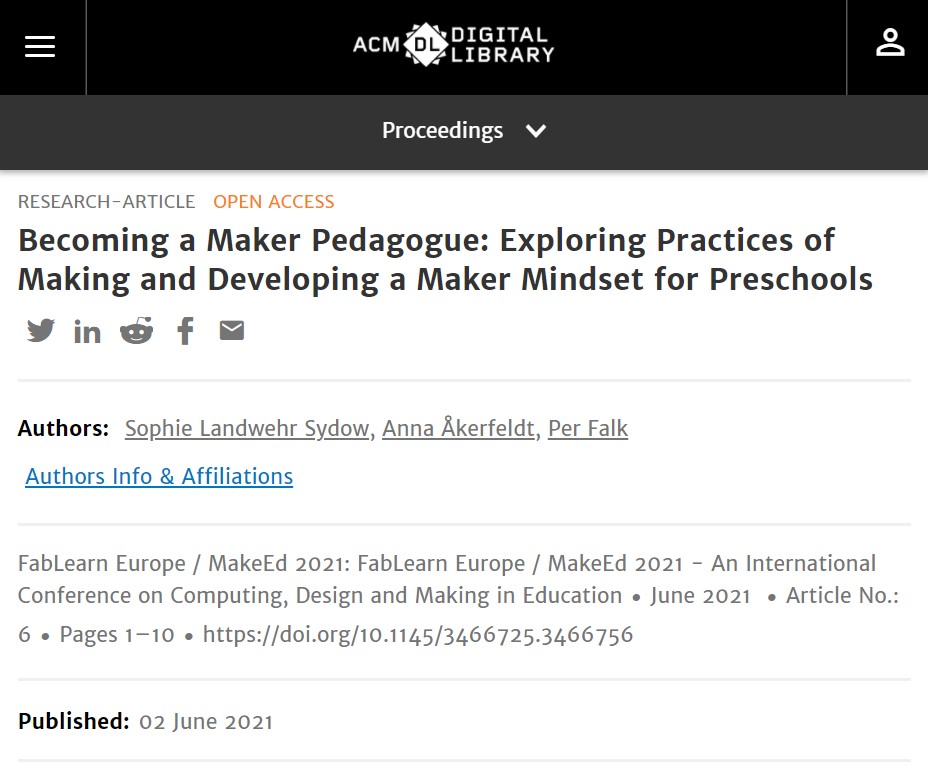Click the article title heading

tap(445, 259)
